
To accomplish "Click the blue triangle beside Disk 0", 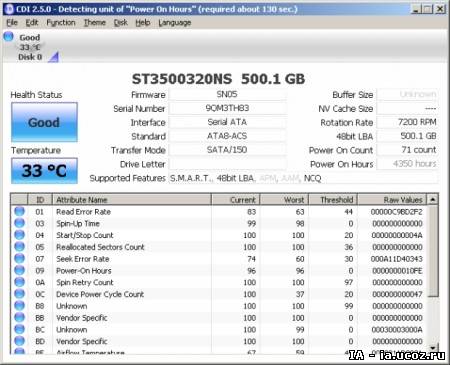I will pos(53,57).
